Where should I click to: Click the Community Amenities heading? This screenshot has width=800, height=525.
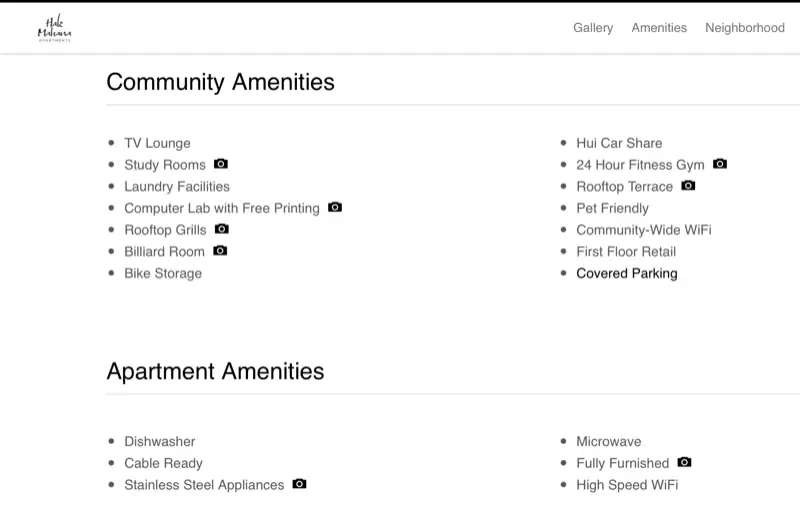tap(220, 82)
